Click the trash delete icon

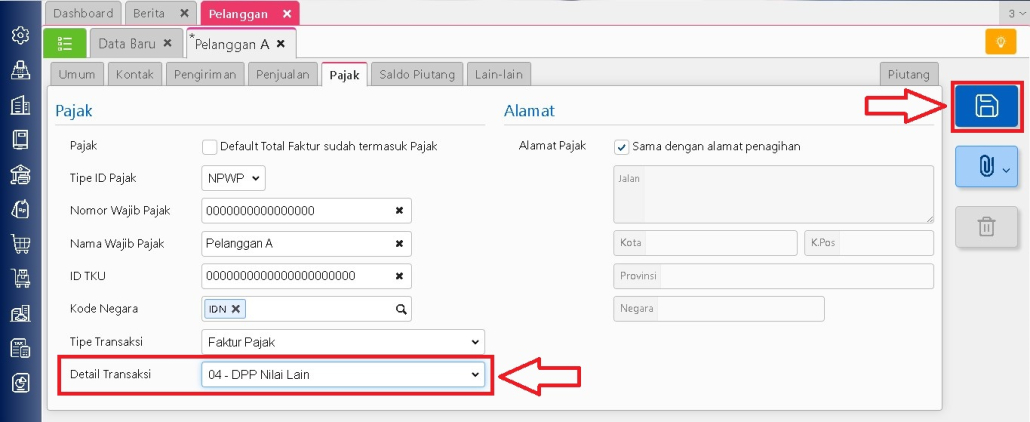(986, 227)
